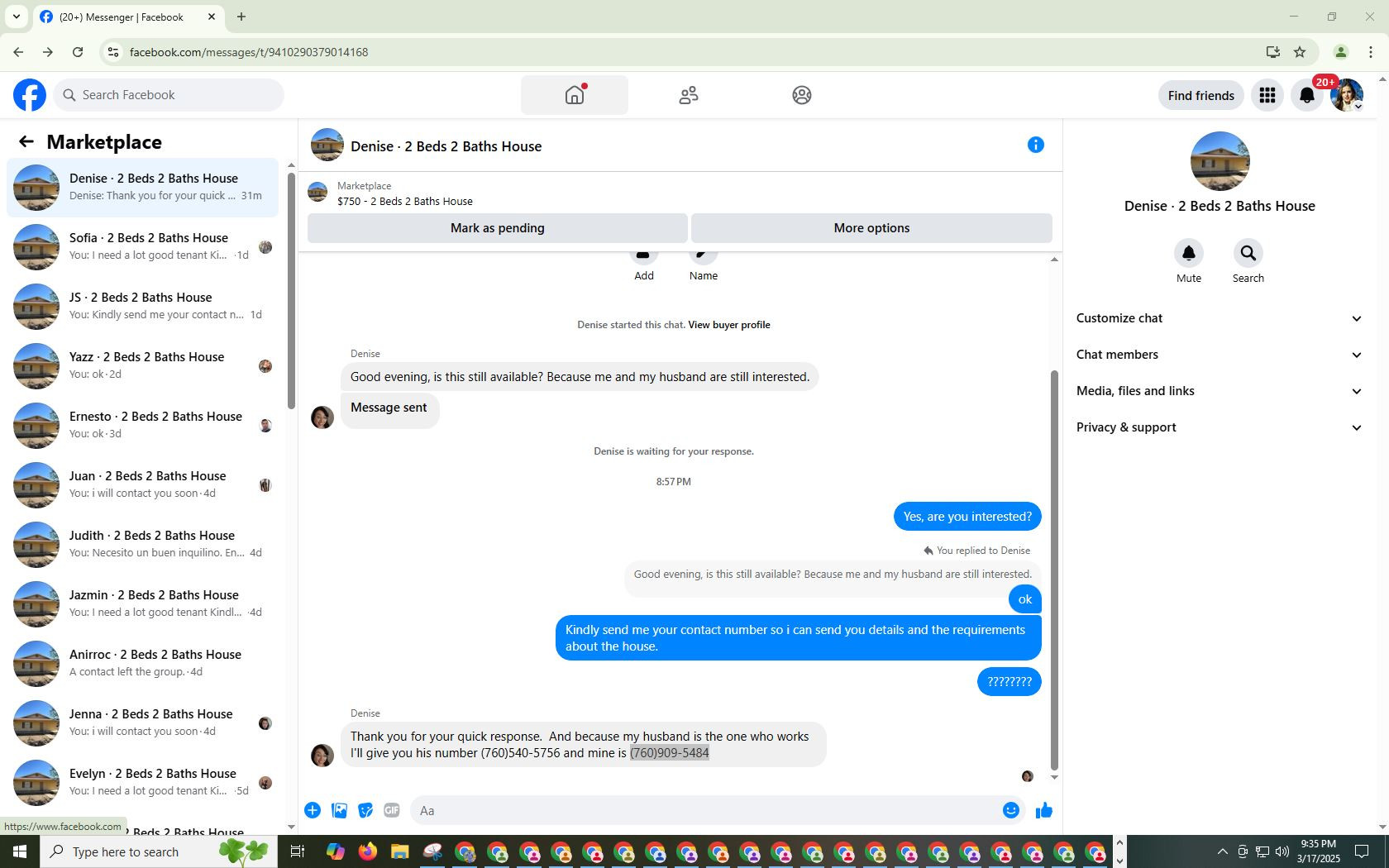The width and height of the screenshot is (1389, 868).
Task: Click the "Kindly send me your contact number" message
Action: 799,638
